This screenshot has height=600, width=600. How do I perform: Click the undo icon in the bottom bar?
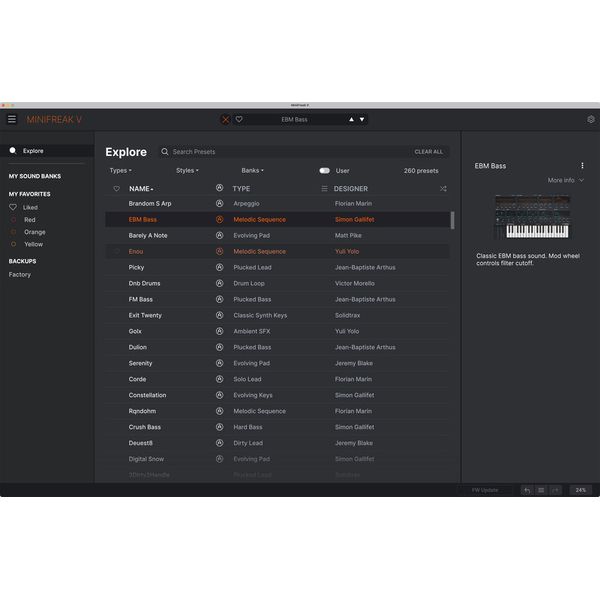tap(527, 490)
